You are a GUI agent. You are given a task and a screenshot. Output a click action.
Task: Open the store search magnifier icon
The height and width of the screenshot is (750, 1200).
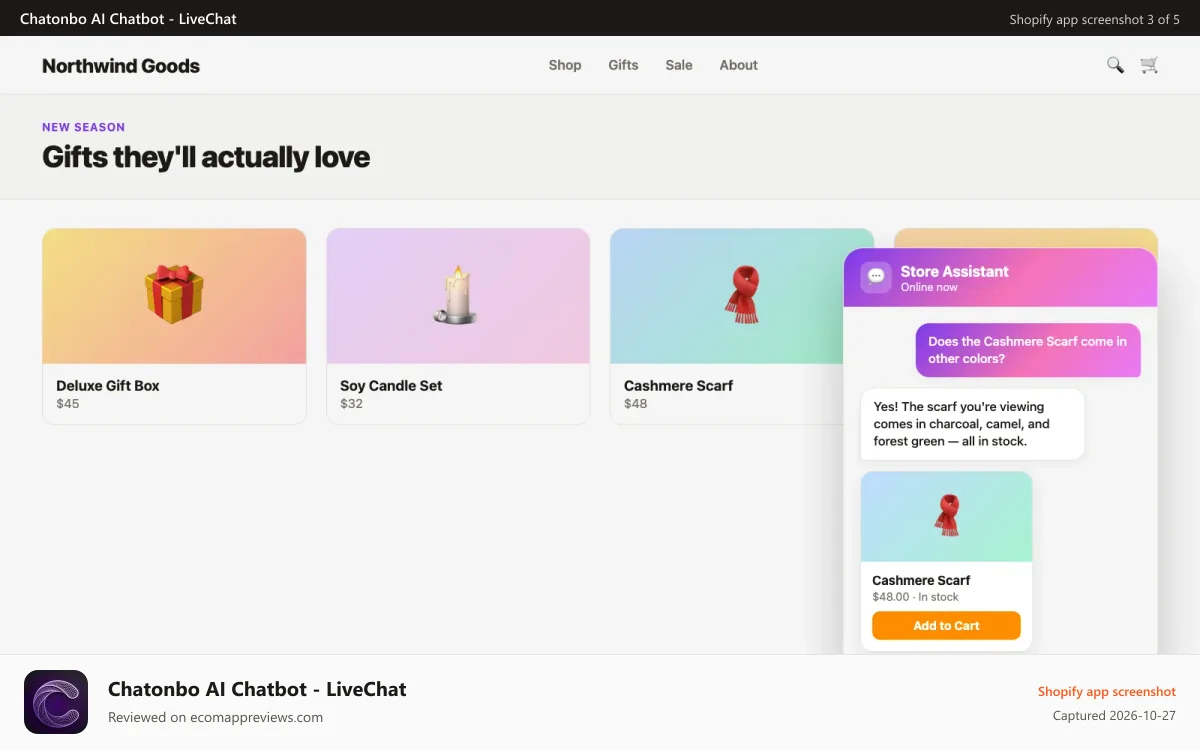point(1115,65)
